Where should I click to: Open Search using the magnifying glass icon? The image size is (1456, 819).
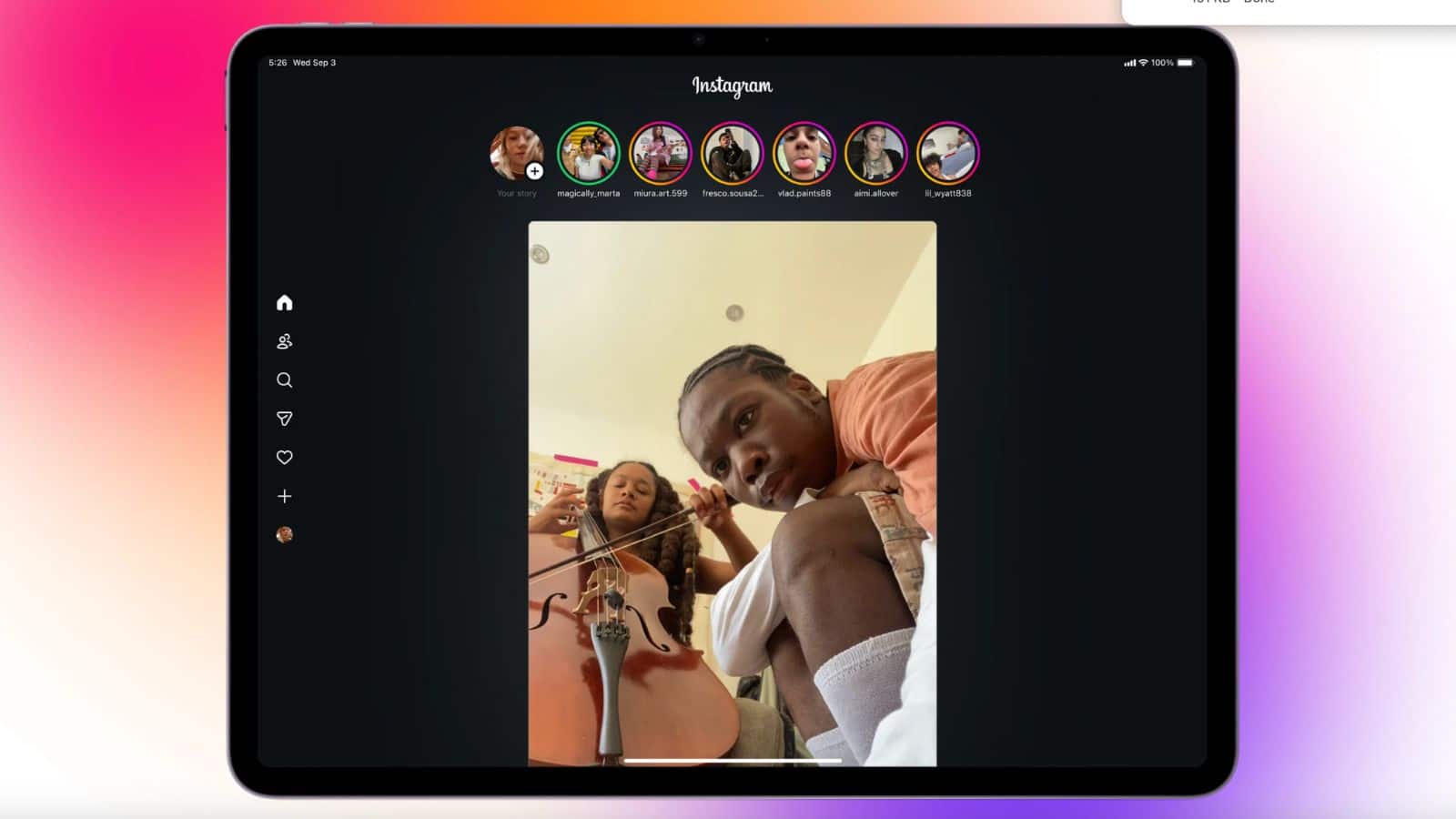[284, 380]
